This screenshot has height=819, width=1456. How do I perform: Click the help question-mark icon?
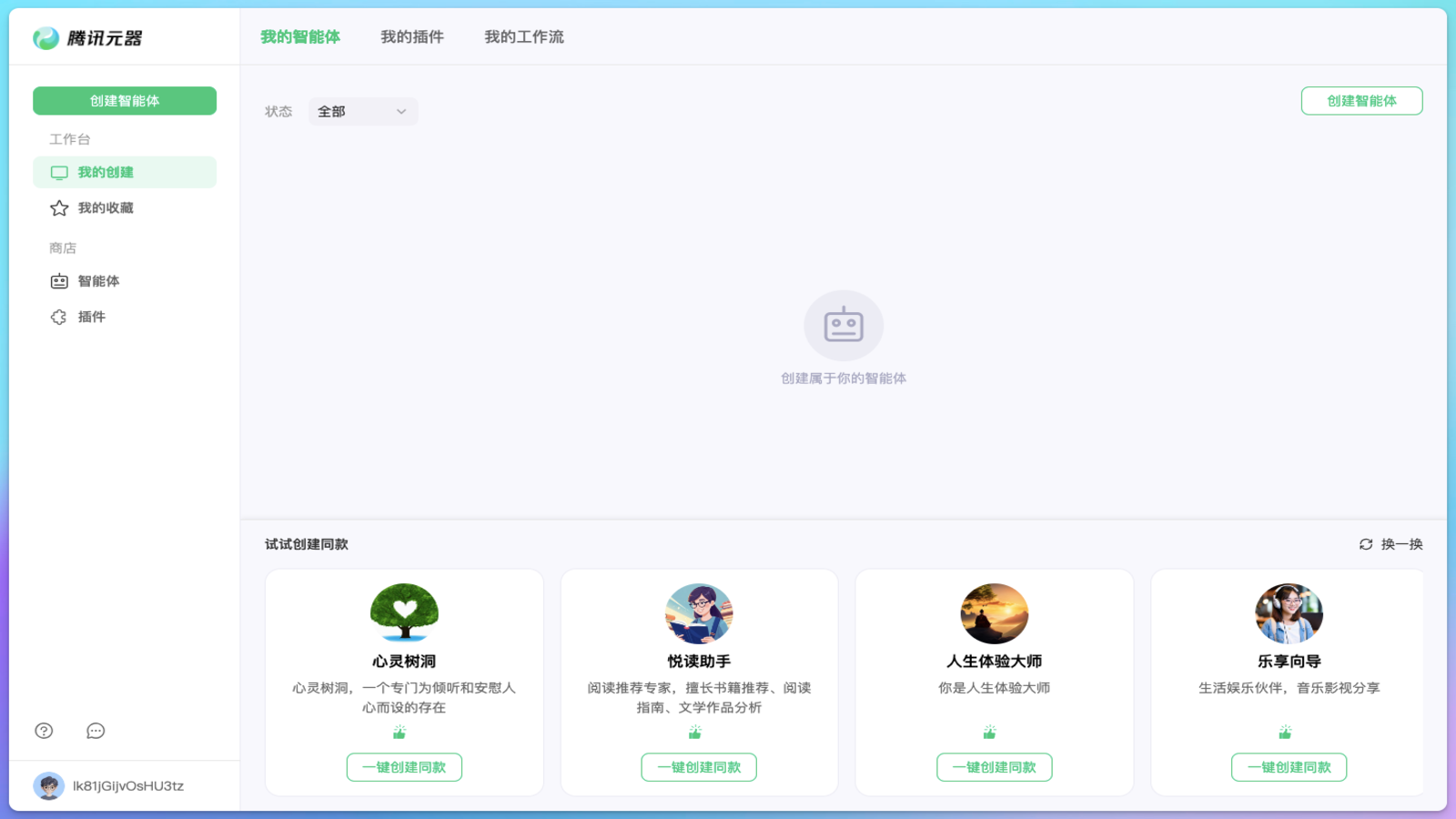tap(43, 731)
